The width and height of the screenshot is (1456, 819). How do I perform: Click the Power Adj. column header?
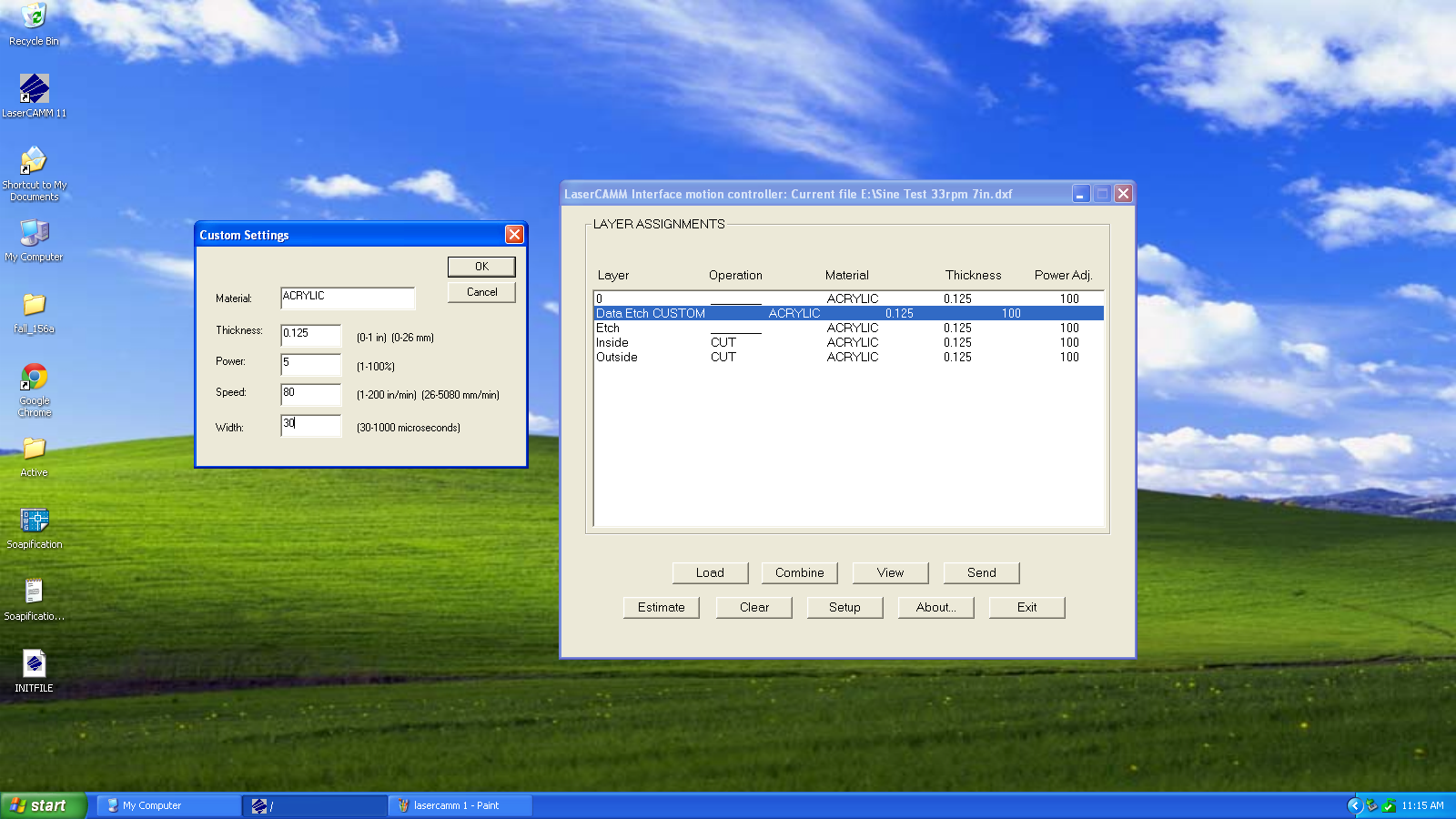pos(1063,275)
